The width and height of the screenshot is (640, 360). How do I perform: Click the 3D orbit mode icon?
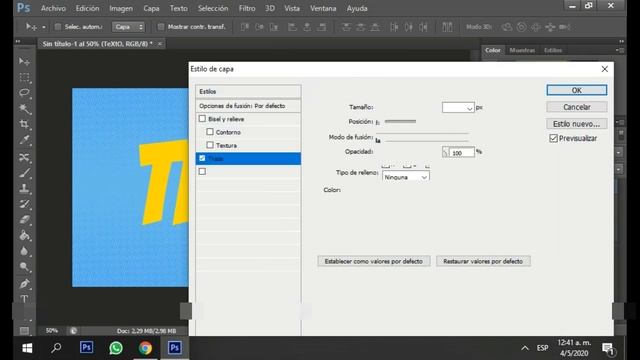507,27
